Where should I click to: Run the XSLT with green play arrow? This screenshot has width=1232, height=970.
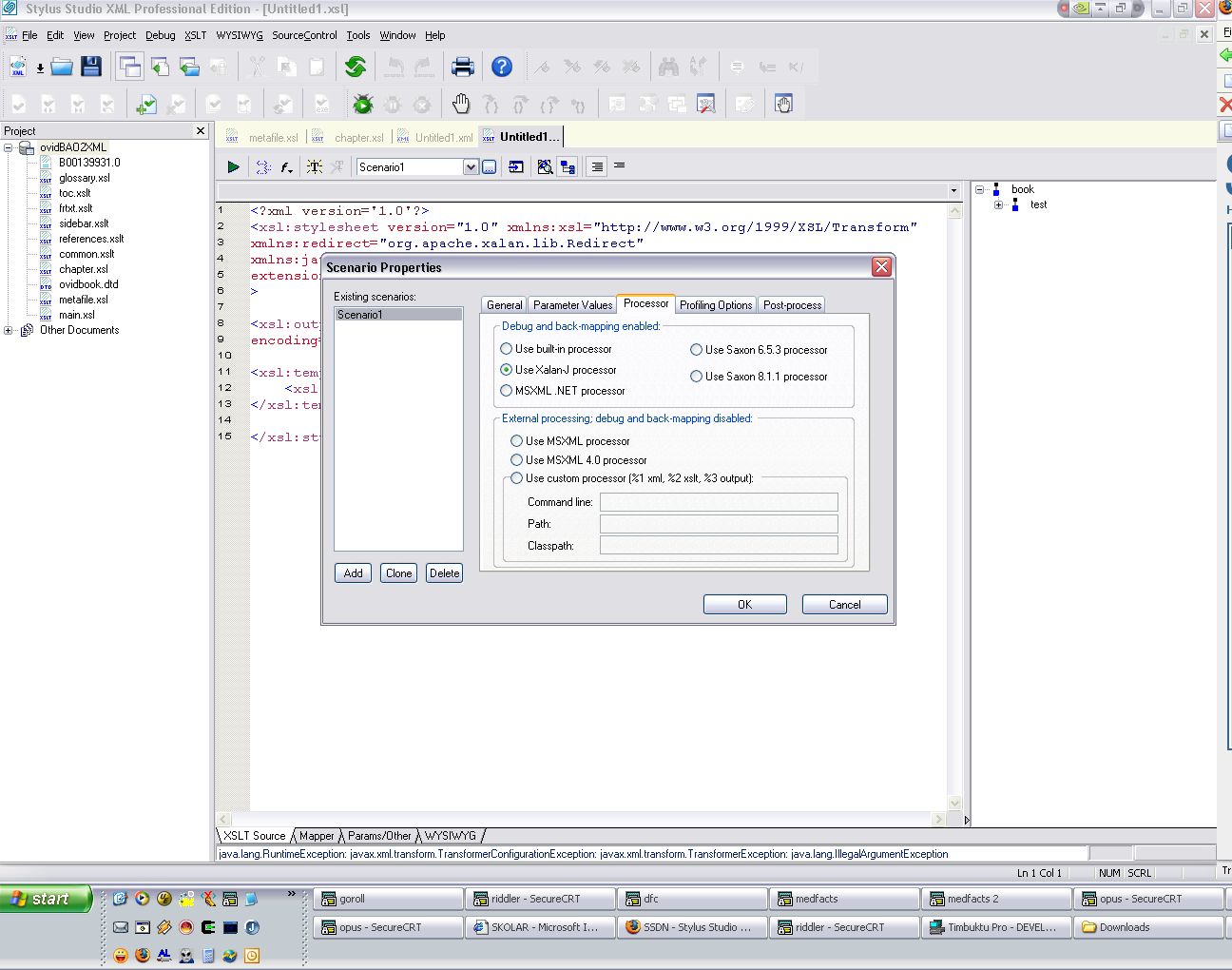click(x=233, y=167)
